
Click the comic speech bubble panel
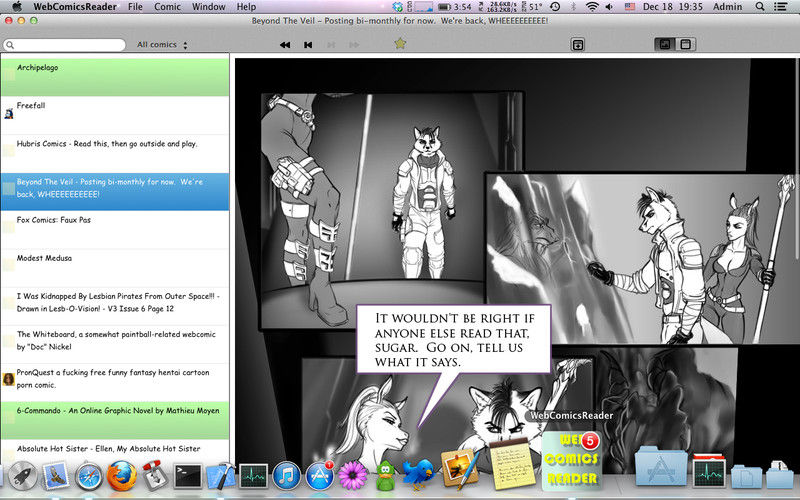453,340
